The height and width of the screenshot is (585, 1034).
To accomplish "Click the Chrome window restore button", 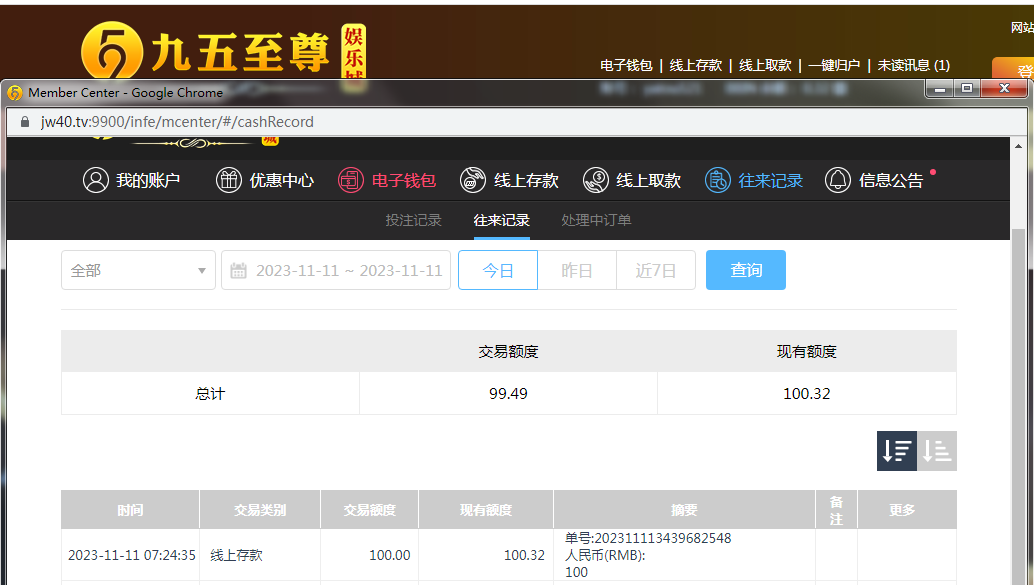I will (967, 88).
